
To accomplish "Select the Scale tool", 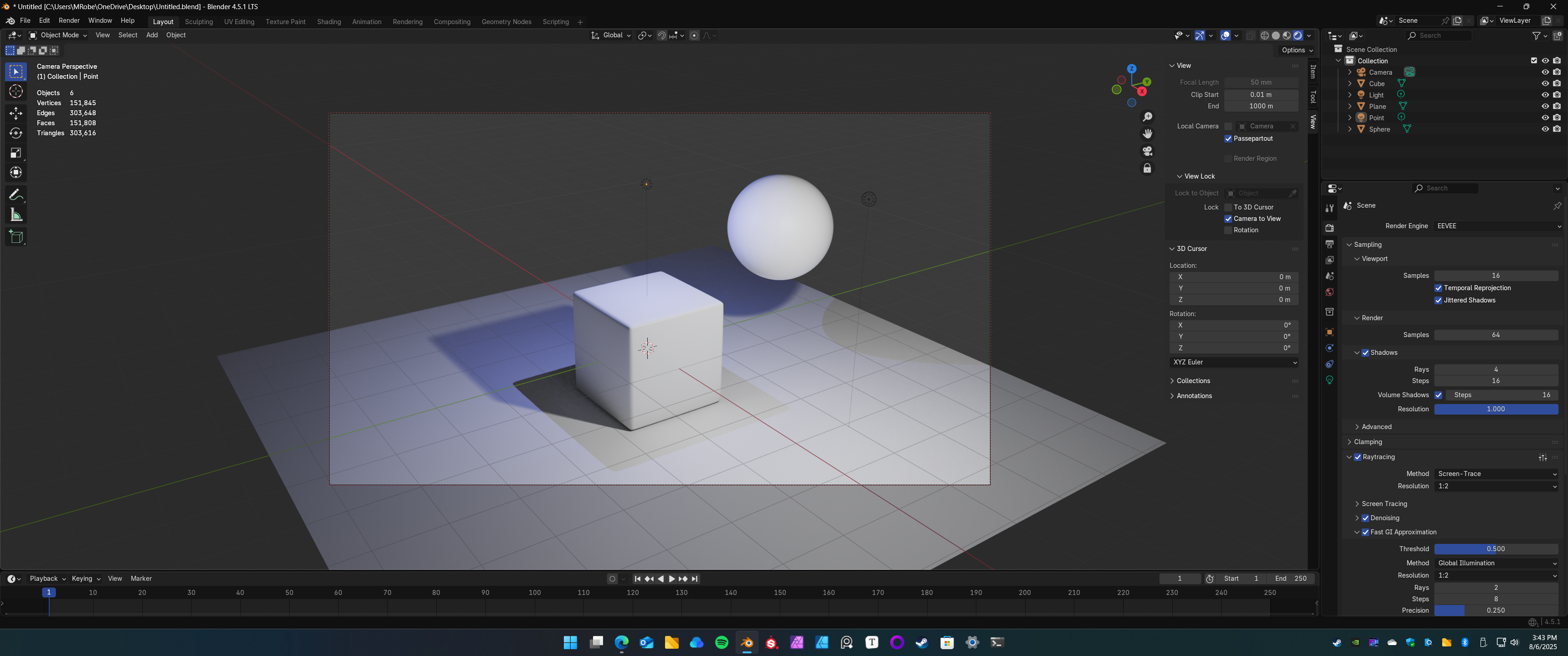I will pyautogui.click(x=16, y=153).
